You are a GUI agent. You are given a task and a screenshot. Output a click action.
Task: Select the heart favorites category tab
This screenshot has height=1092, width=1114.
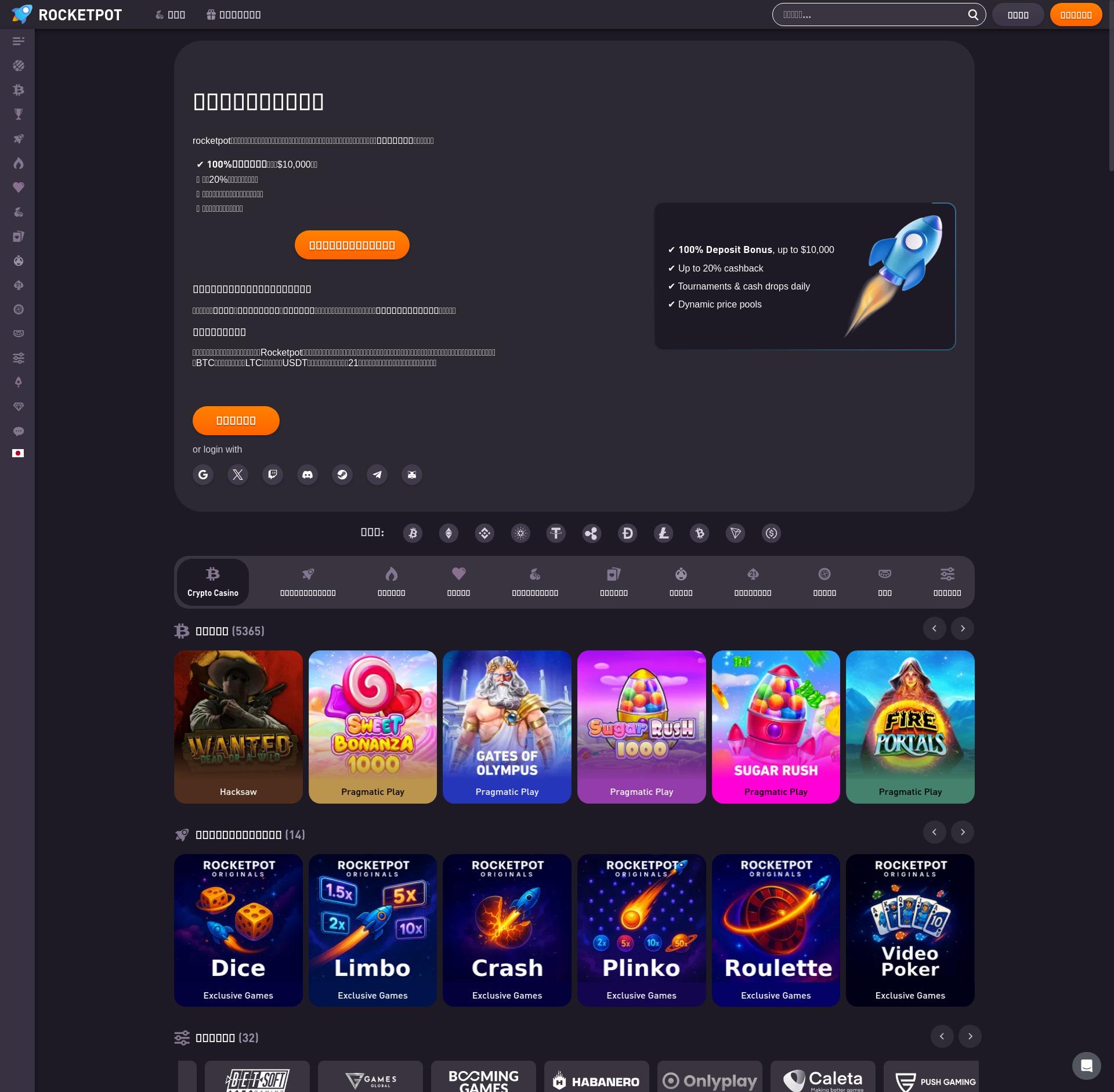pos(458,582)
